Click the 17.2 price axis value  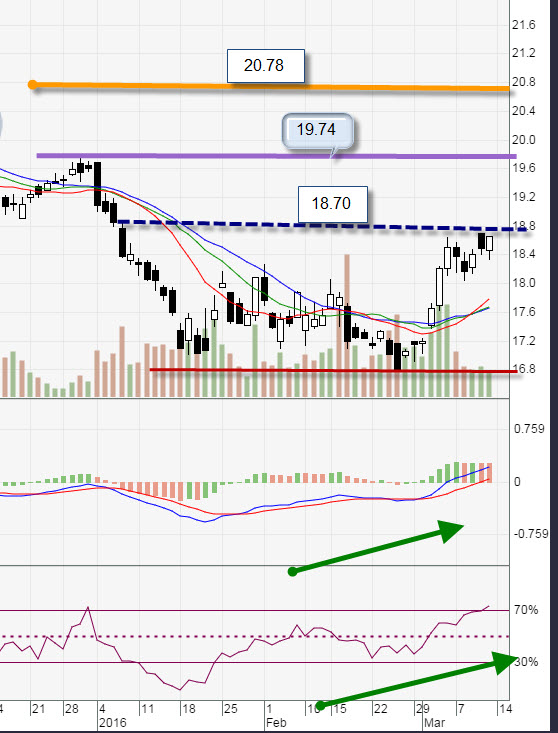coord(523,341)
